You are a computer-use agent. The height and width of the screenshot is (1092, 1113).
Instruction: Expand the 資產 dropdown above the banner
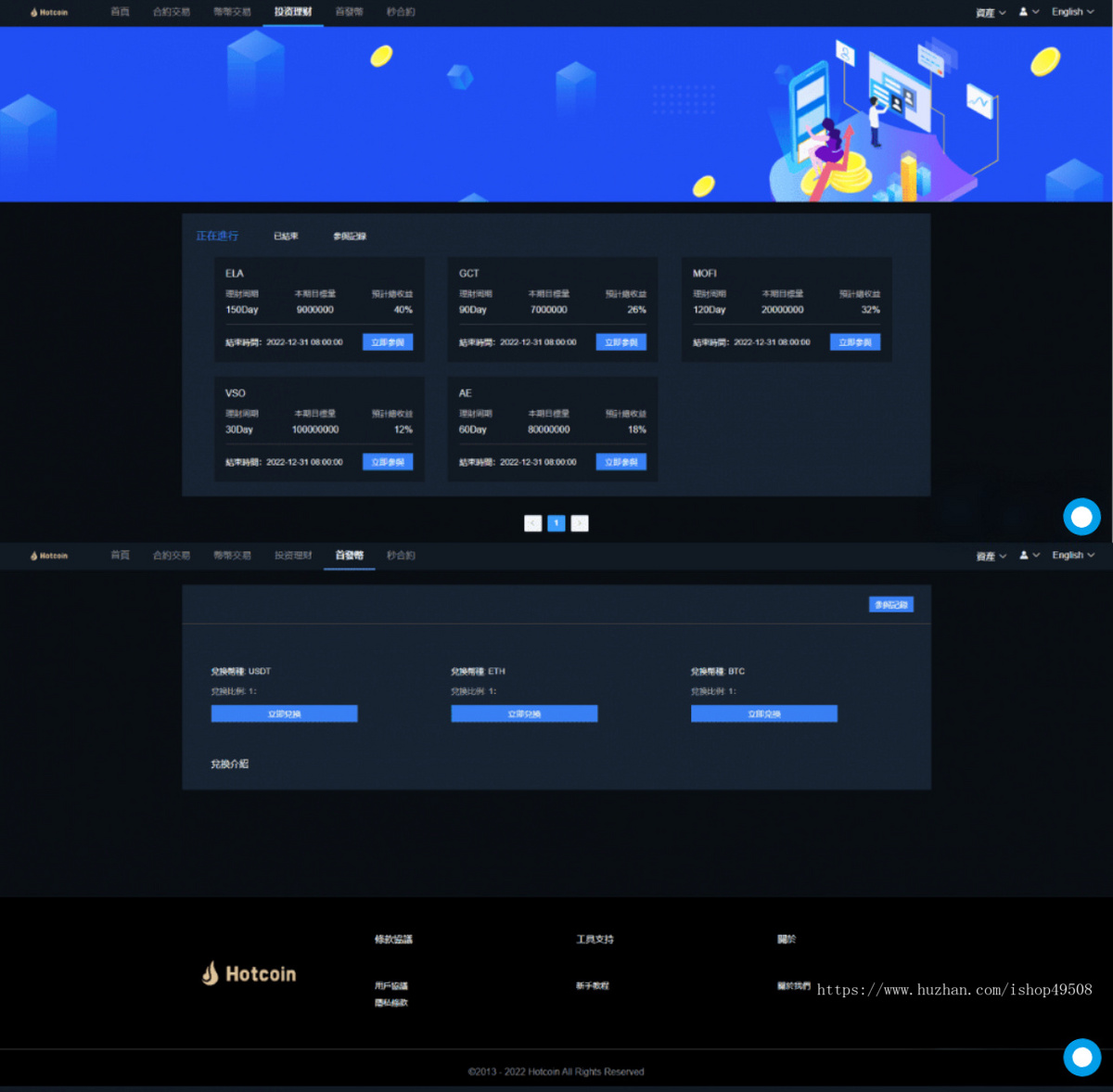[x=991, y=13]
